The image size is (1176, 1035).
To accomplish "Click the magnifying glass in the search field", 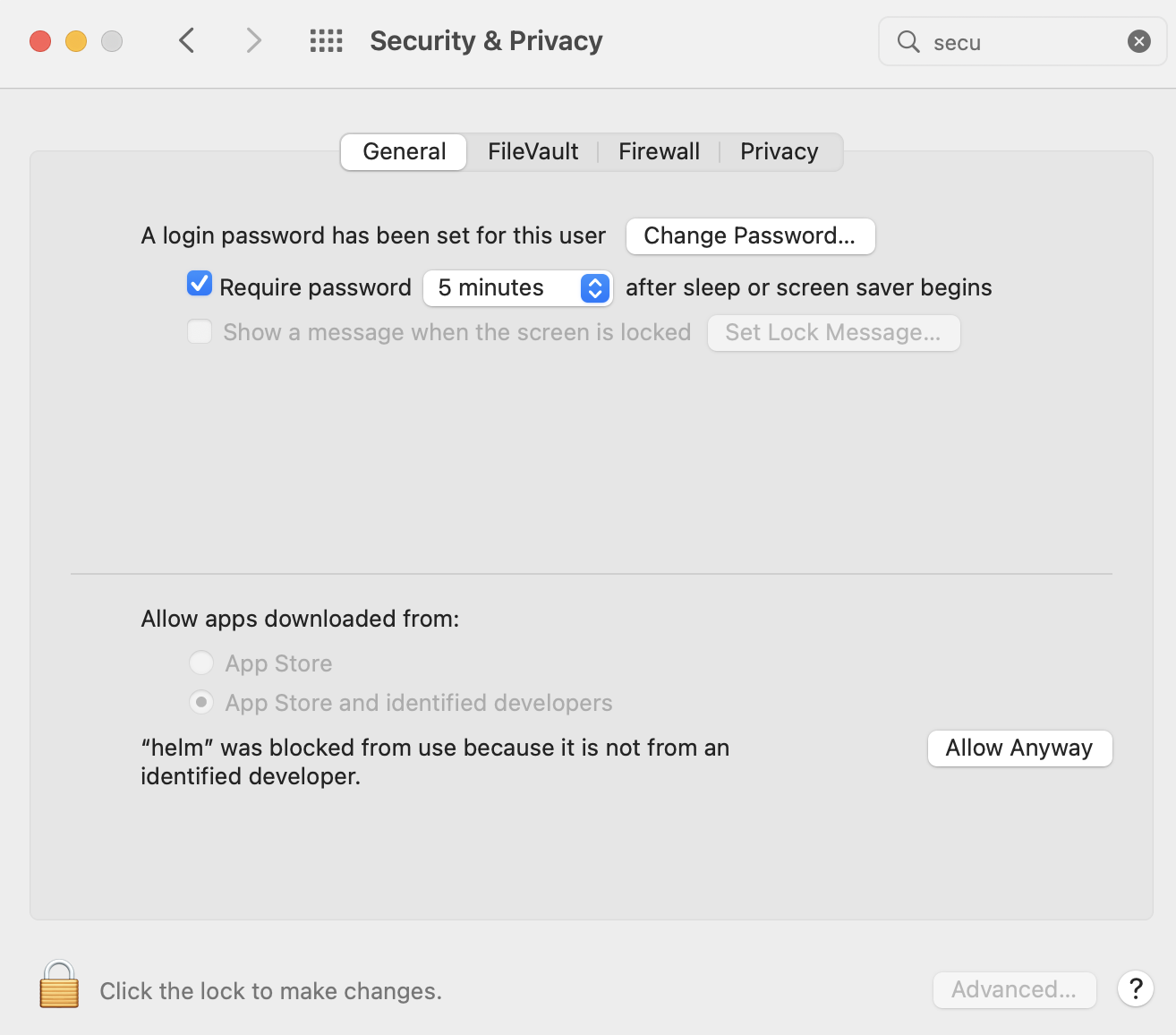I will (x=908, y=41).
